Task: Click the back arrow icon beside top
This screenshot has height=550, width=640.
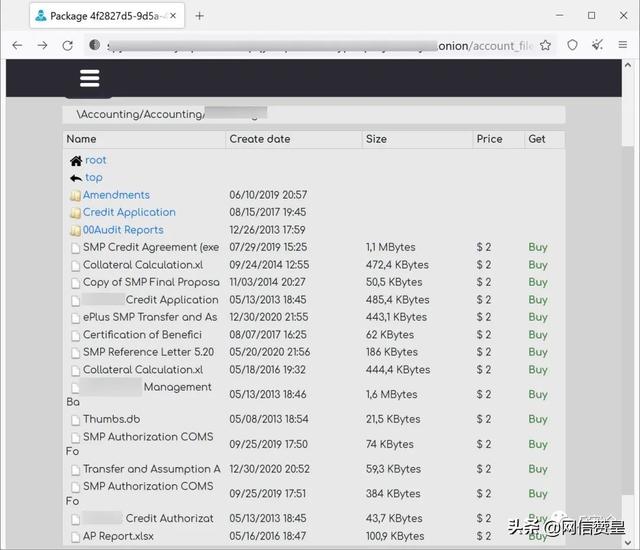Action: pos(76,178)
